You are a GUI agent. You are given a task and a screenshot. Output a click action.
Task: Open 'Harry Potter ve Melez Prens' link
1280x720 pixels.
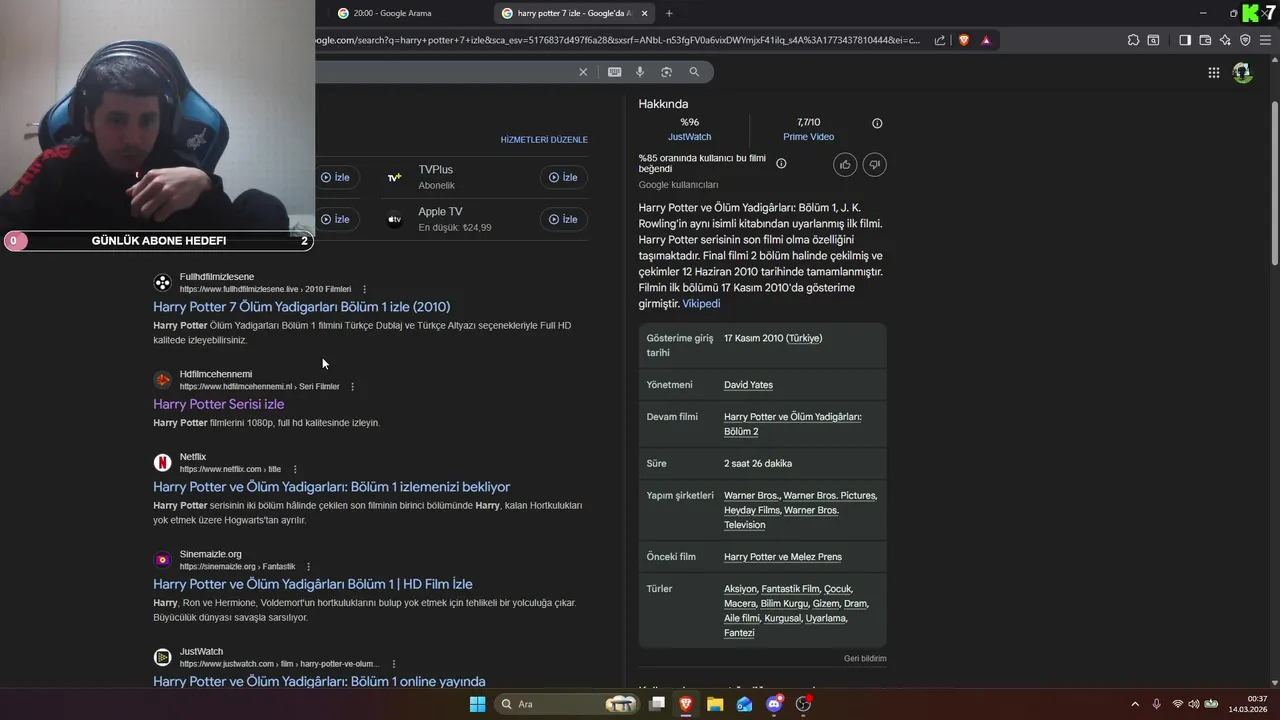pyautogui.click(x=783, y=557)
